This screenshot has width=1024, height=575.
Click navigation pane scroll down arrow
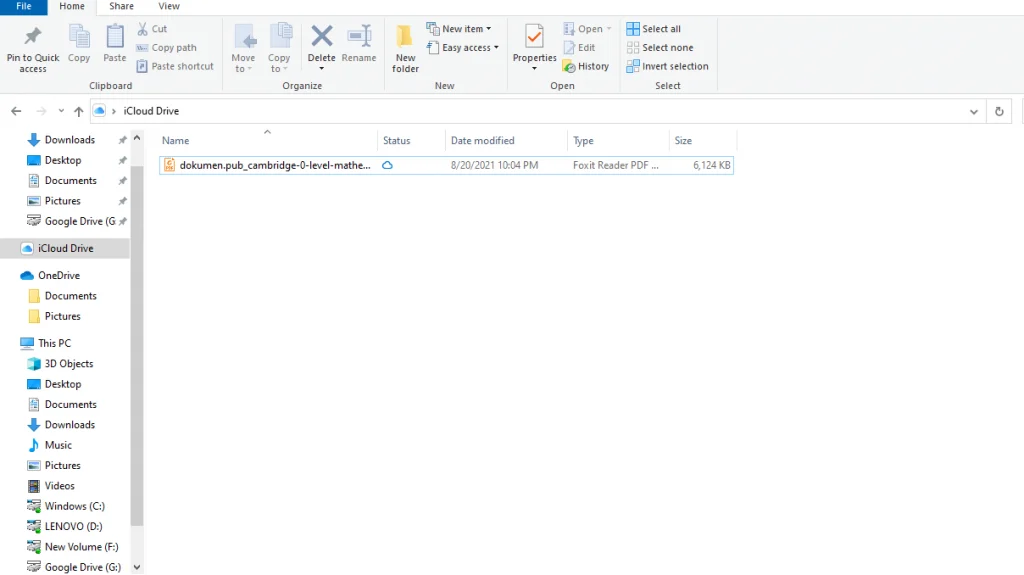click(x=136, y=568)
